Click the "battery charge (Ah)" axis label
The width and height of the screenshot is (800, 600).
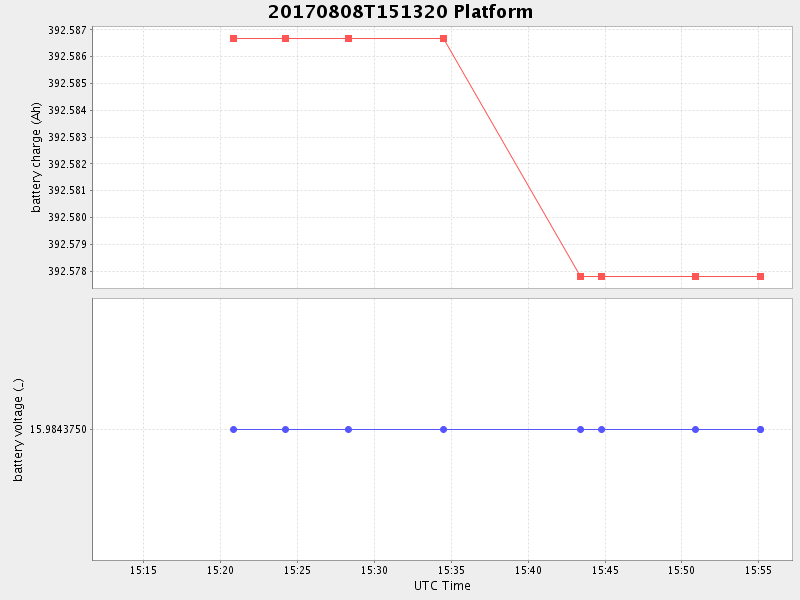coord(37,157)
